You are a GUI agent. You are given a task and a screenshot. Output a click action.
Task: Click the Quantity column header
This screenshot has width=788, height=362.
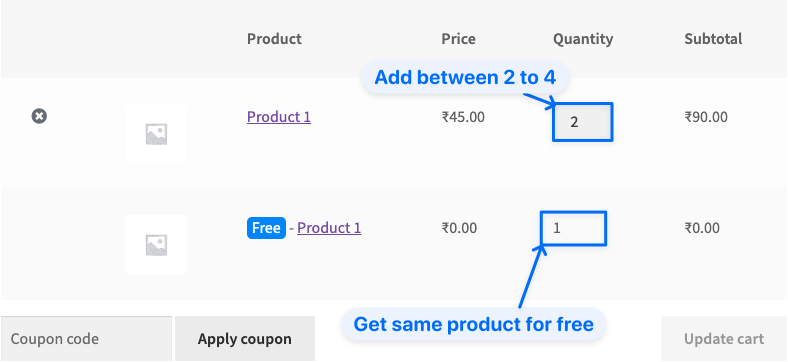583,39
